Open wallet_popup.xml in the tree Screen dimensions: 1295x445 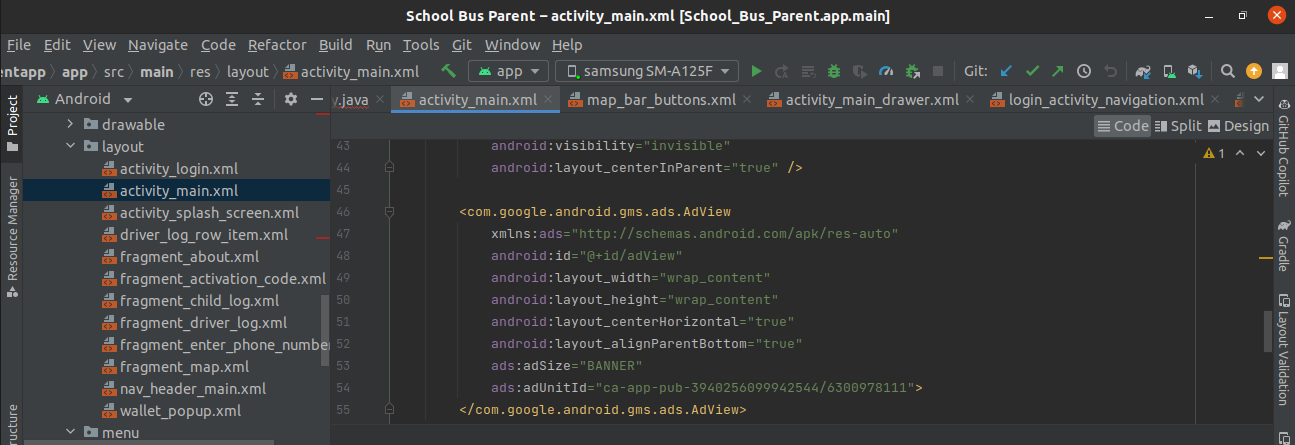tap(181, 411)
